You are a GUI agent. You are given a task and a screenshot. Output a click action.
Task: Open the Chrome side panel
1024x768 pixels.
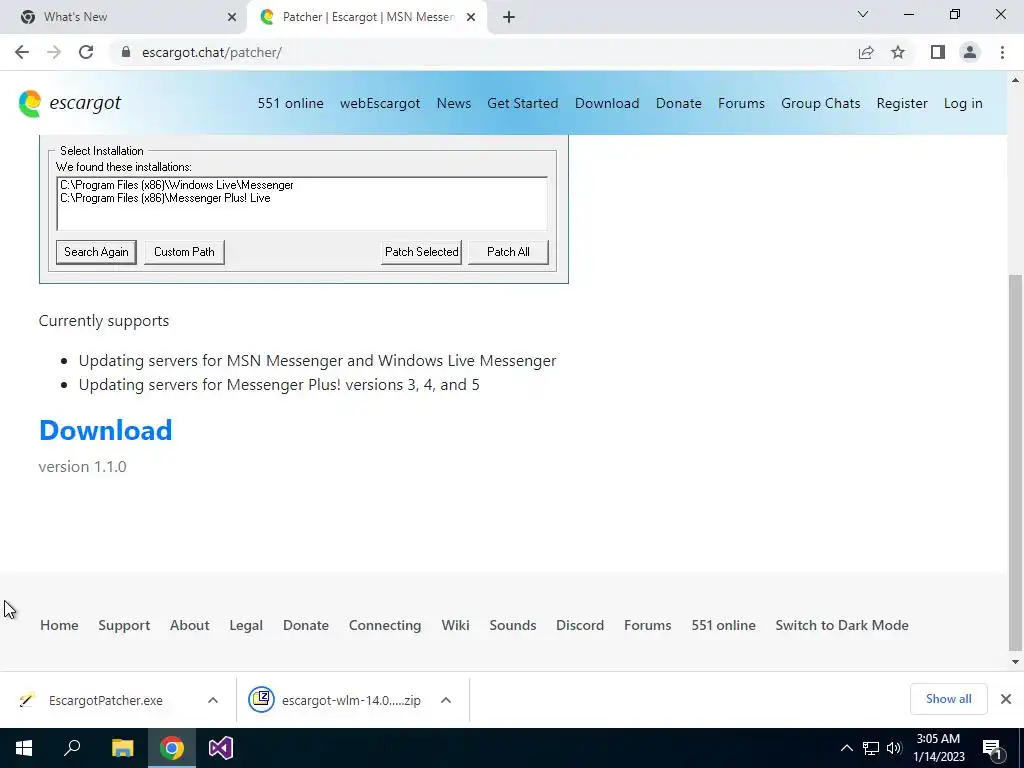pyautogui.click(x=938, y=52)
